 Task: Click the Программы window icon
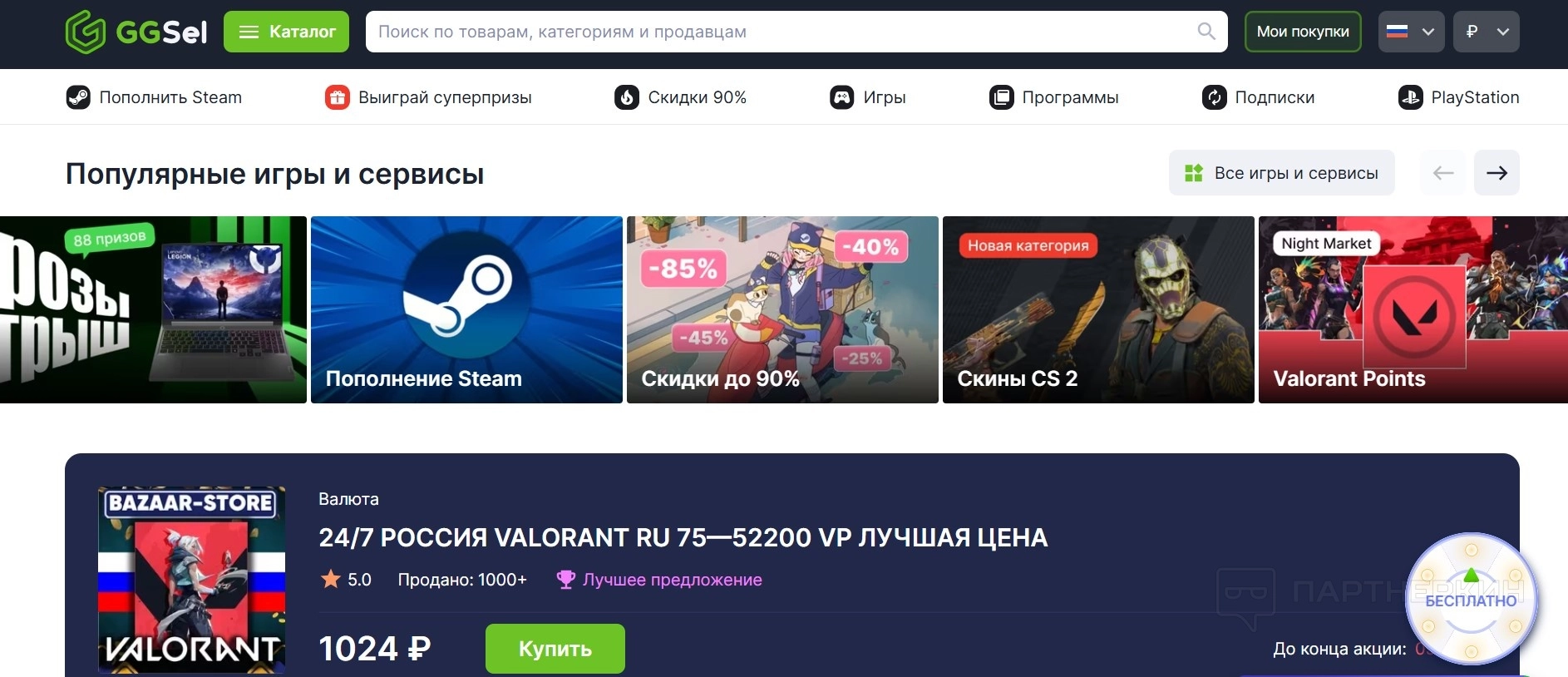click(1002, 97)
